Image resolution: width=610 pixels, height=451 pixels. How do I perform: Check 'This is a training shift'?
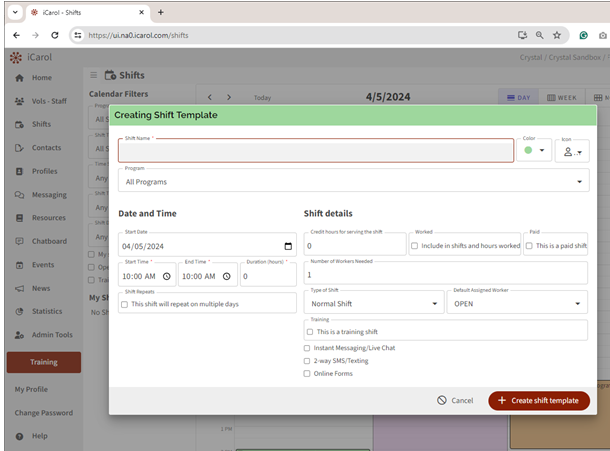(310, 331)
